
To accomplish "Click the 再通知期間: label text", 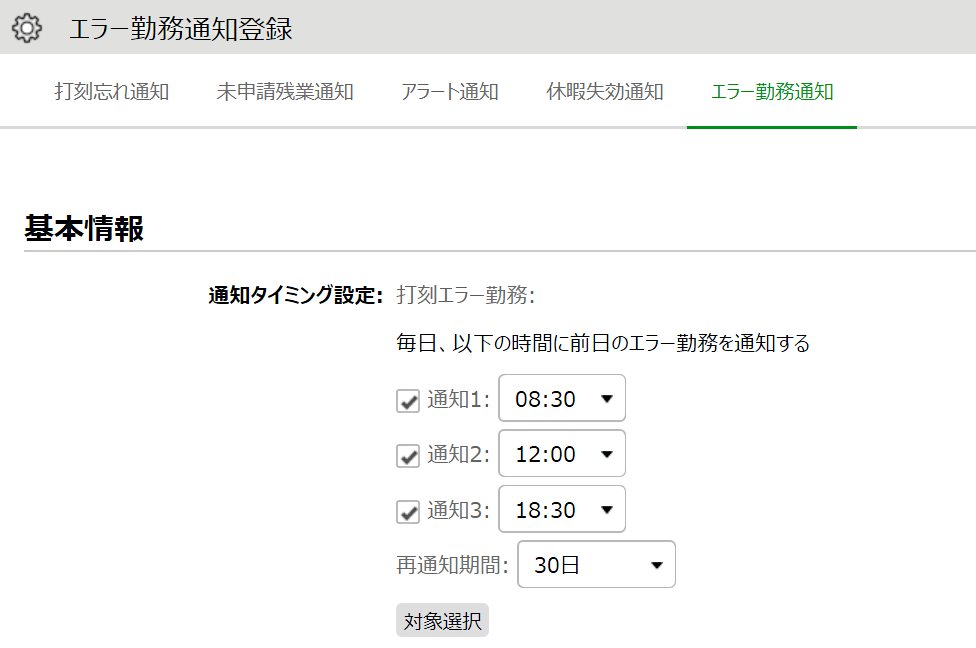I will tap(453, 565).
